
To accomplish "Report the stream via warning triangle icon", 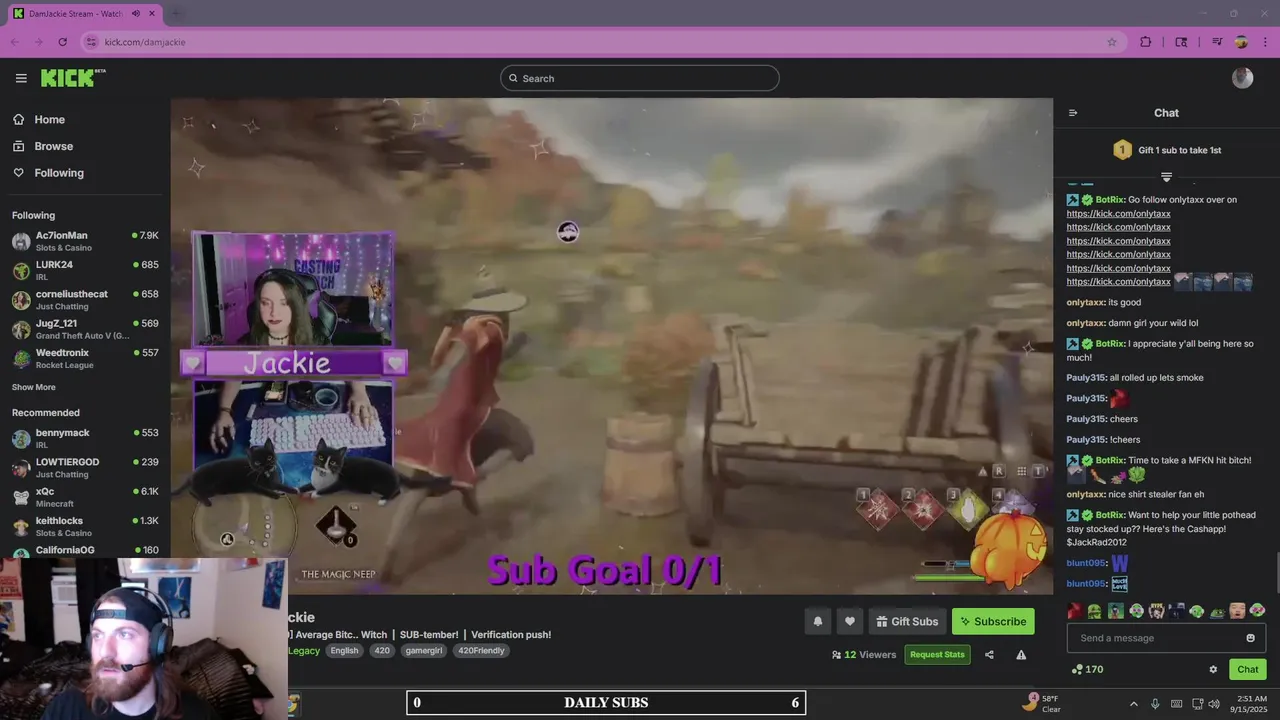I will [x=1021, y=655].
